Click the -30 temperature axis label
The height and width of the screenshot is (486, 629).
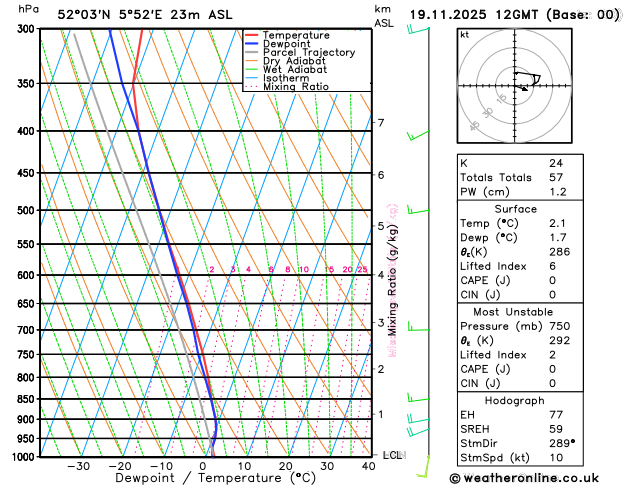tap(79, 466)
